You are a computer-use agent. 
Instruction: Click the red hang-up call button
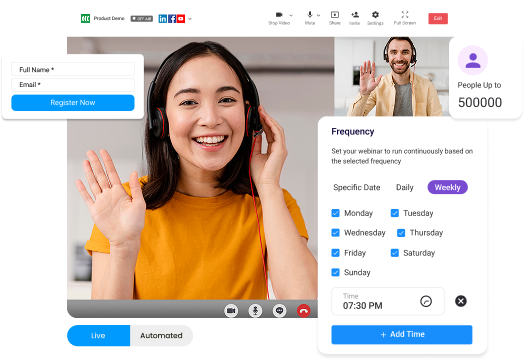click(304, 311)
